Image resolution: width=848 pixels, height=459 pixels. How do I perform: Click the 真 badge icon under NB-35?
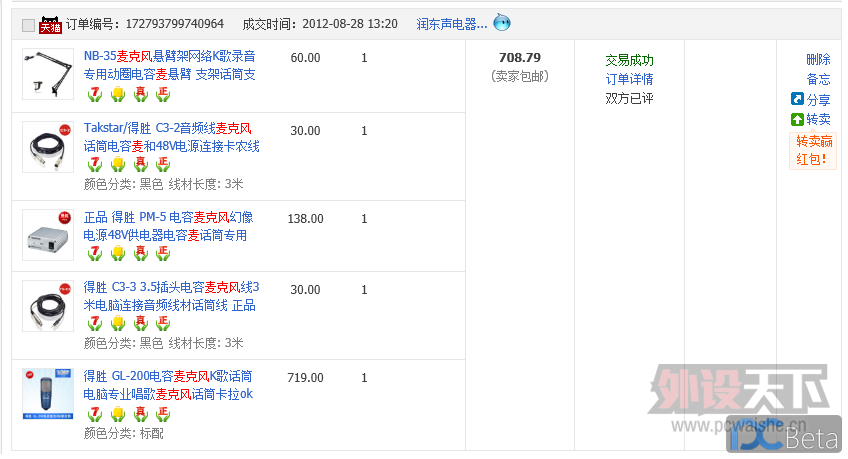pyautogui.click(x=141, y=95)
